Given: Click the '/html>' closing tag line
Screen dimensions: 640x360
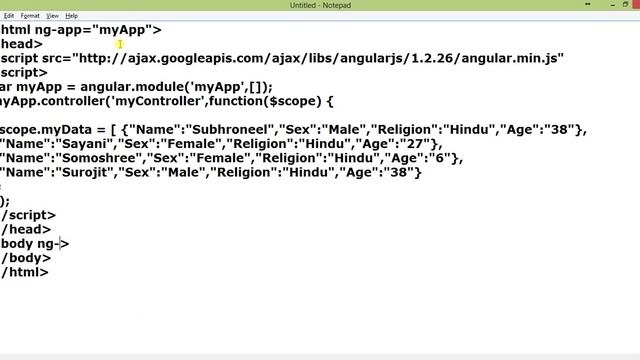Looking at the screenshot, I should click(24, 273).
